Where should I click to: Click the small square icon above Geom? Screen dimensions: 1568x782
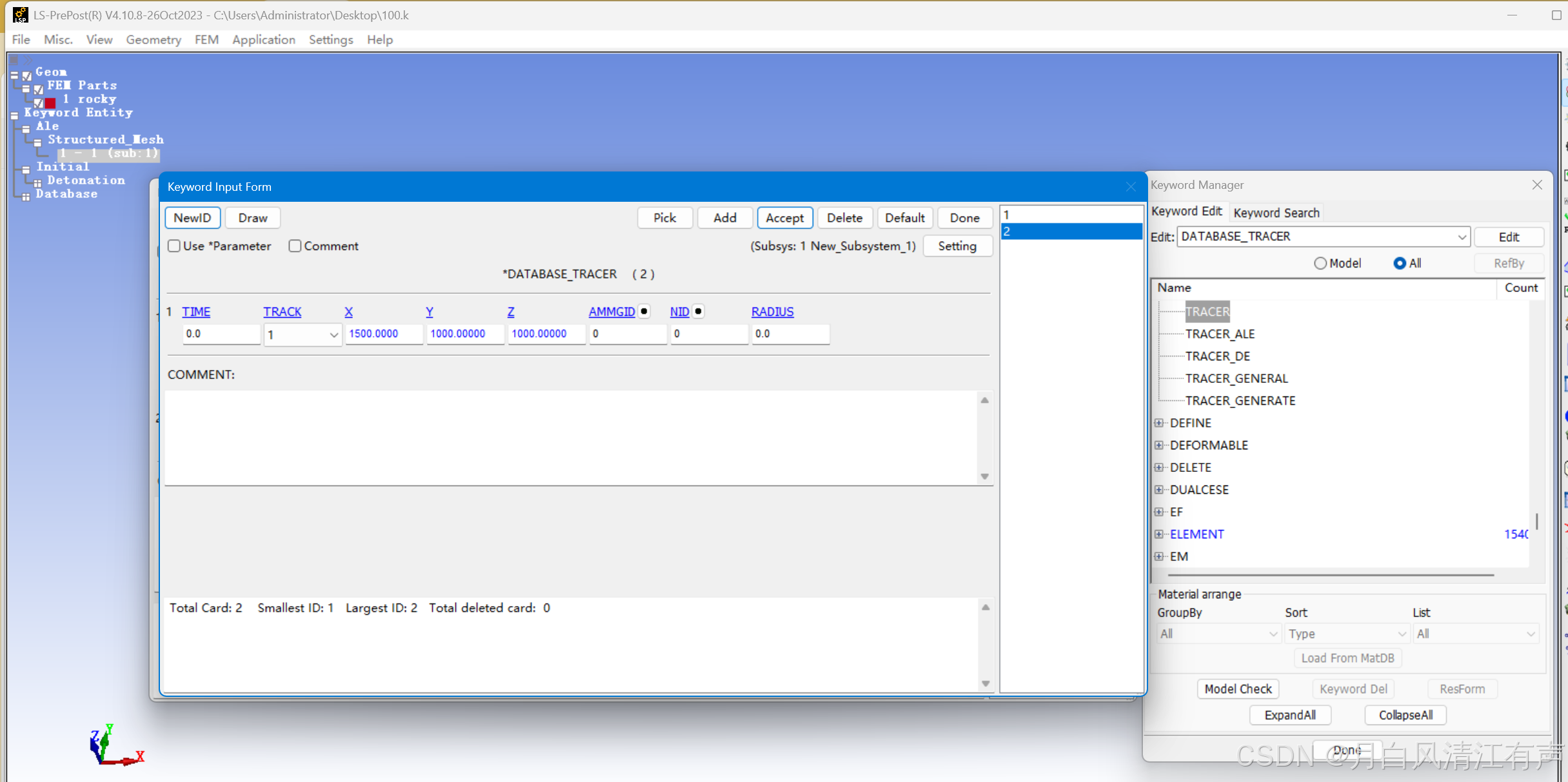pos(14,60)
